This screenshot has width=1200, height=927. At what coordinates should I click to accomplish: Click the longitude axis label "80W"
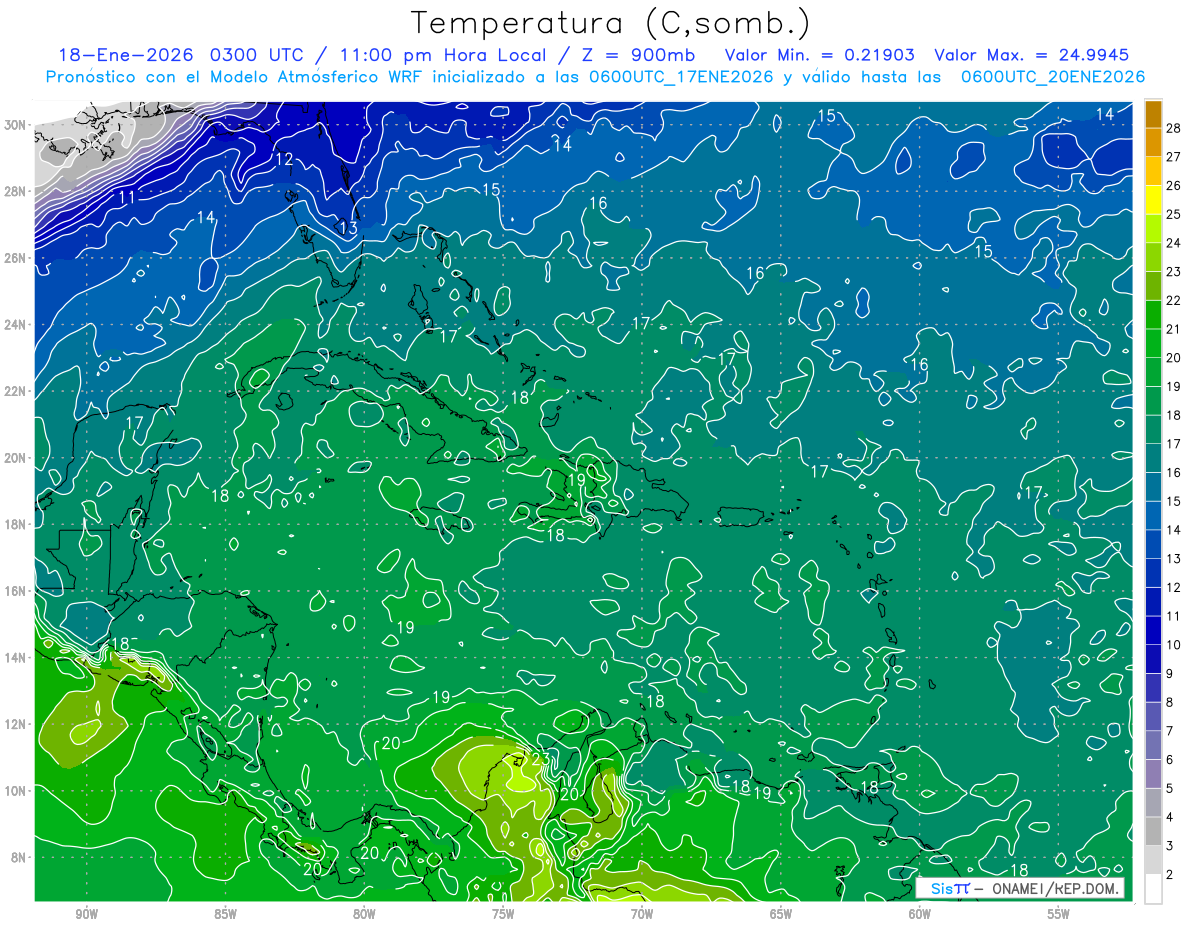coord(364,914)
